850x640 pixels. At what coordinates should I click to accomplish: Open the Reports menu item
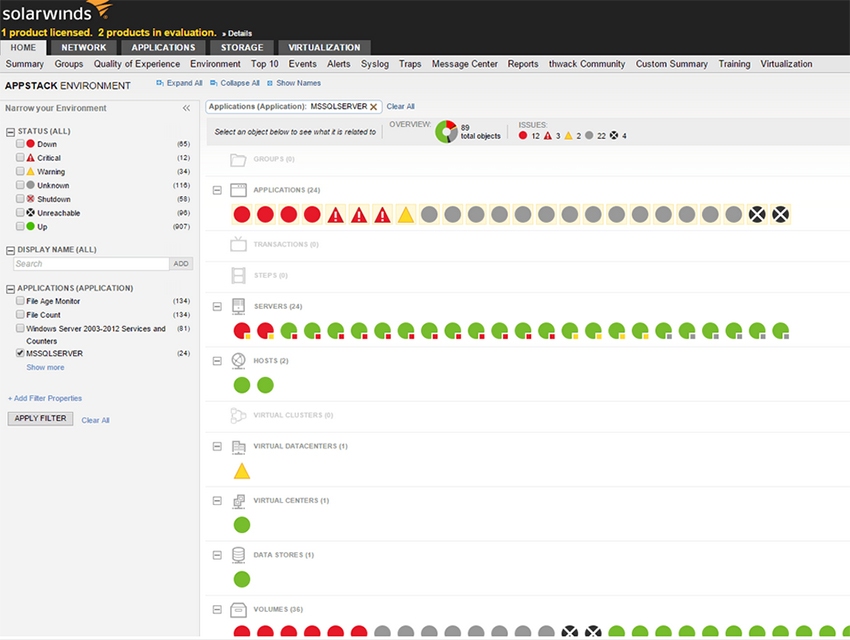click(523, 64)
